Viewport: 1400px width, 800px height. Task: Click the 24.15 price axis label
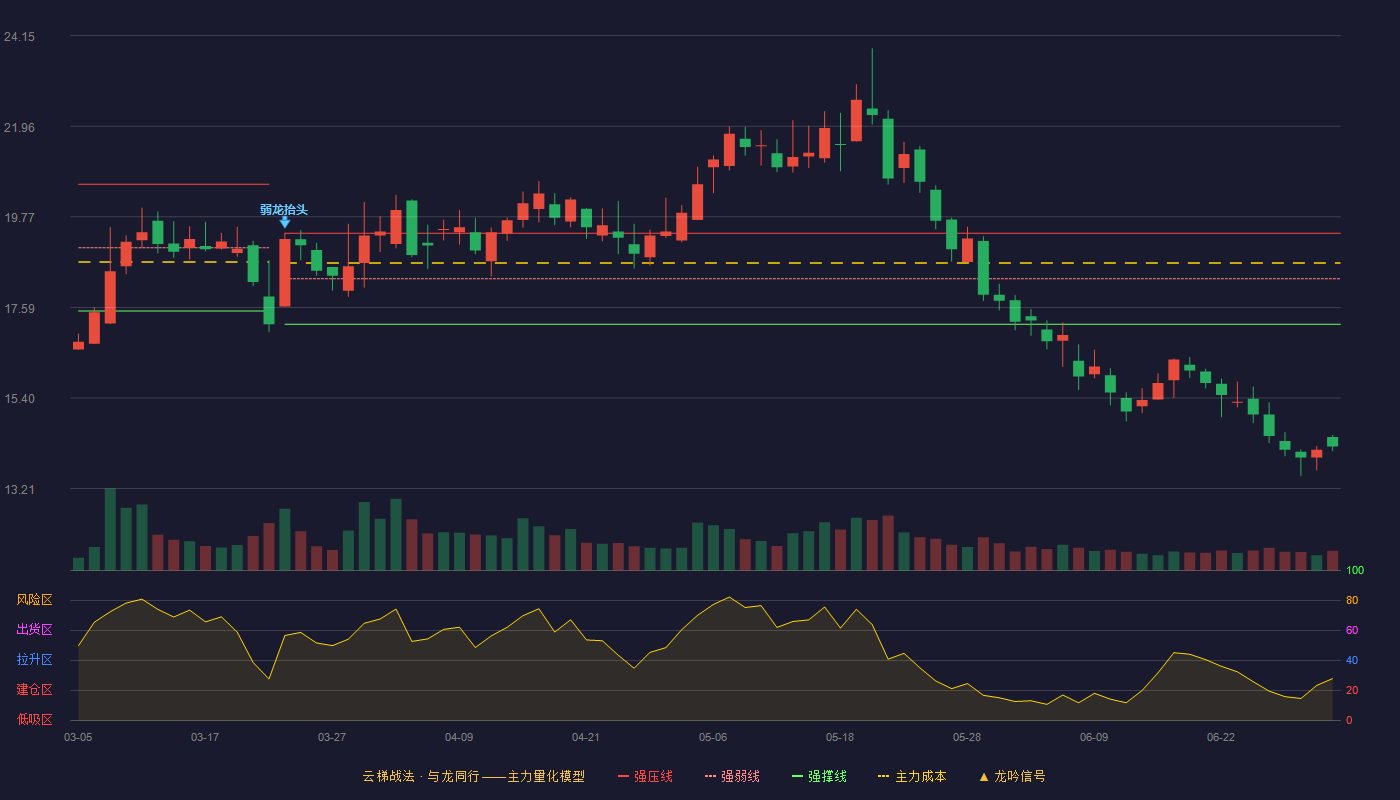tap(19, 37)
